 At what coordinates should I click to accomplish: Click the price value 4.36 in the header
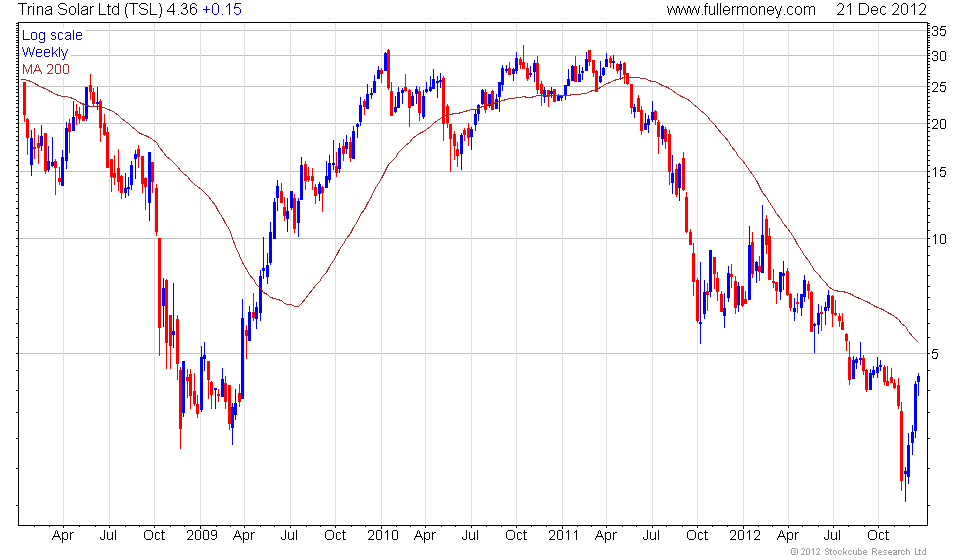tap(182, 10)
